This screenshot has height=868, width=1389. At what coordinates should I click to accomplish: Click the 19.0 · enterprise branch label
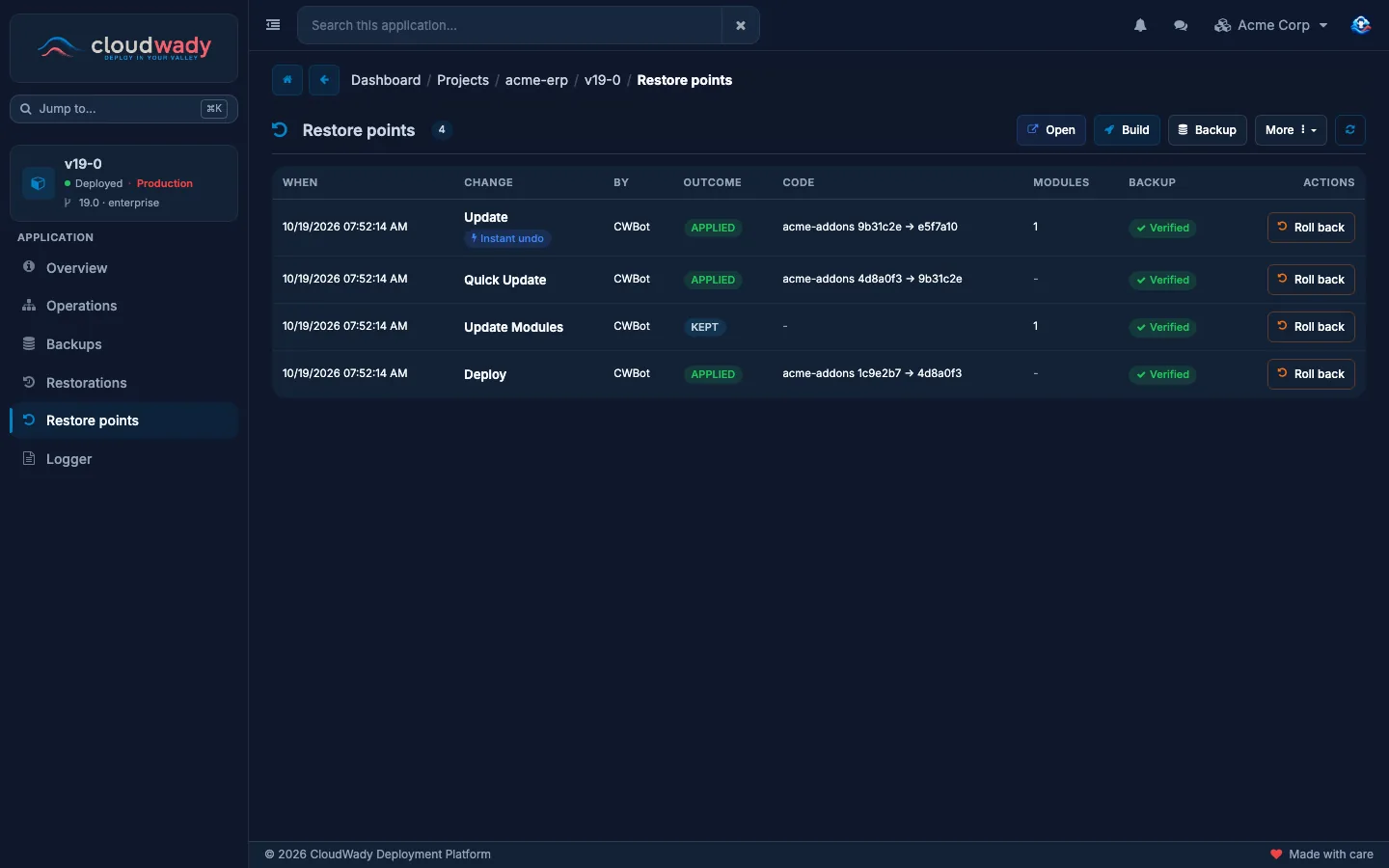coord(119,203)
